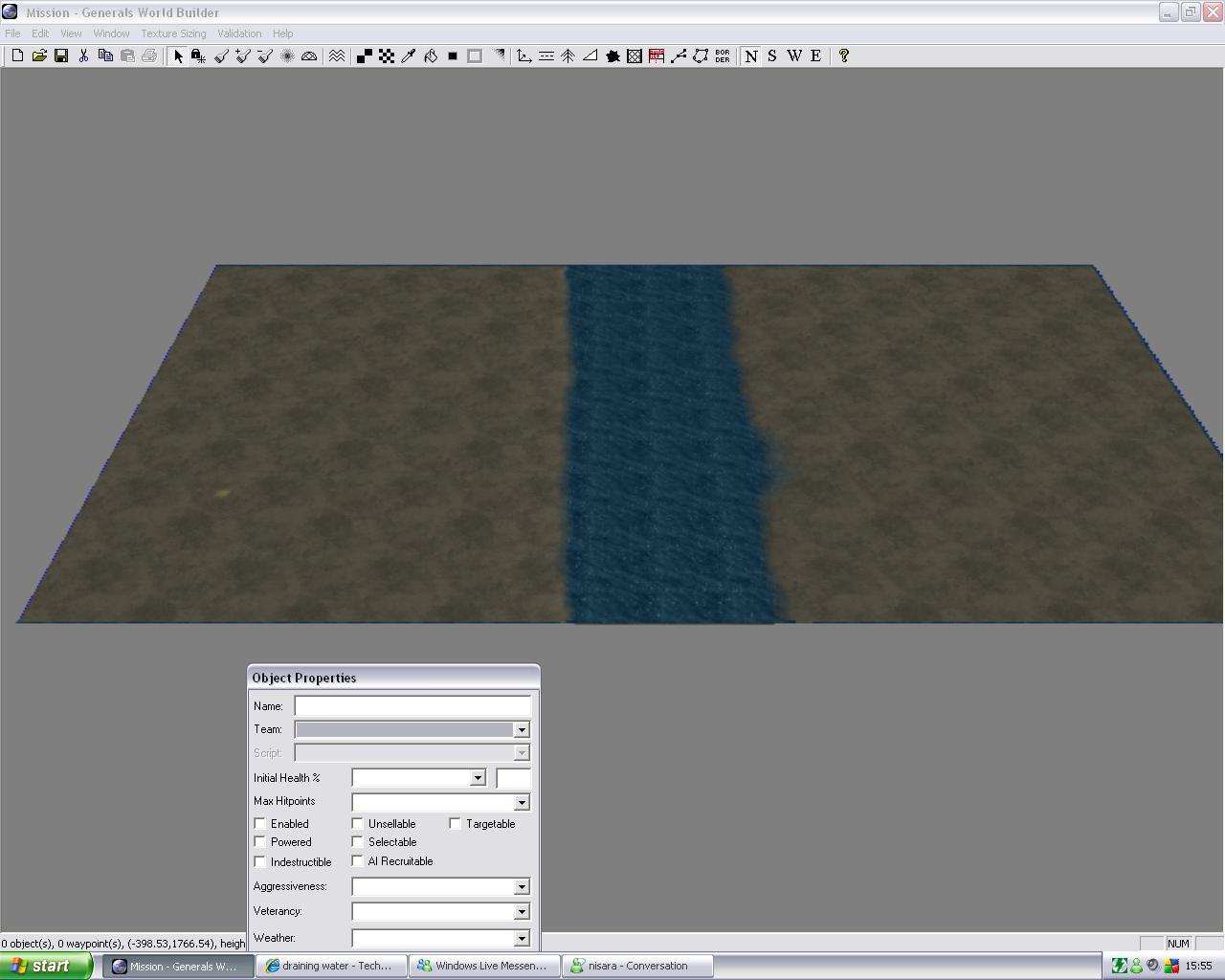Open the Validation menu
The height and width of the screenshot is (980, 1225).
[239, 33]
